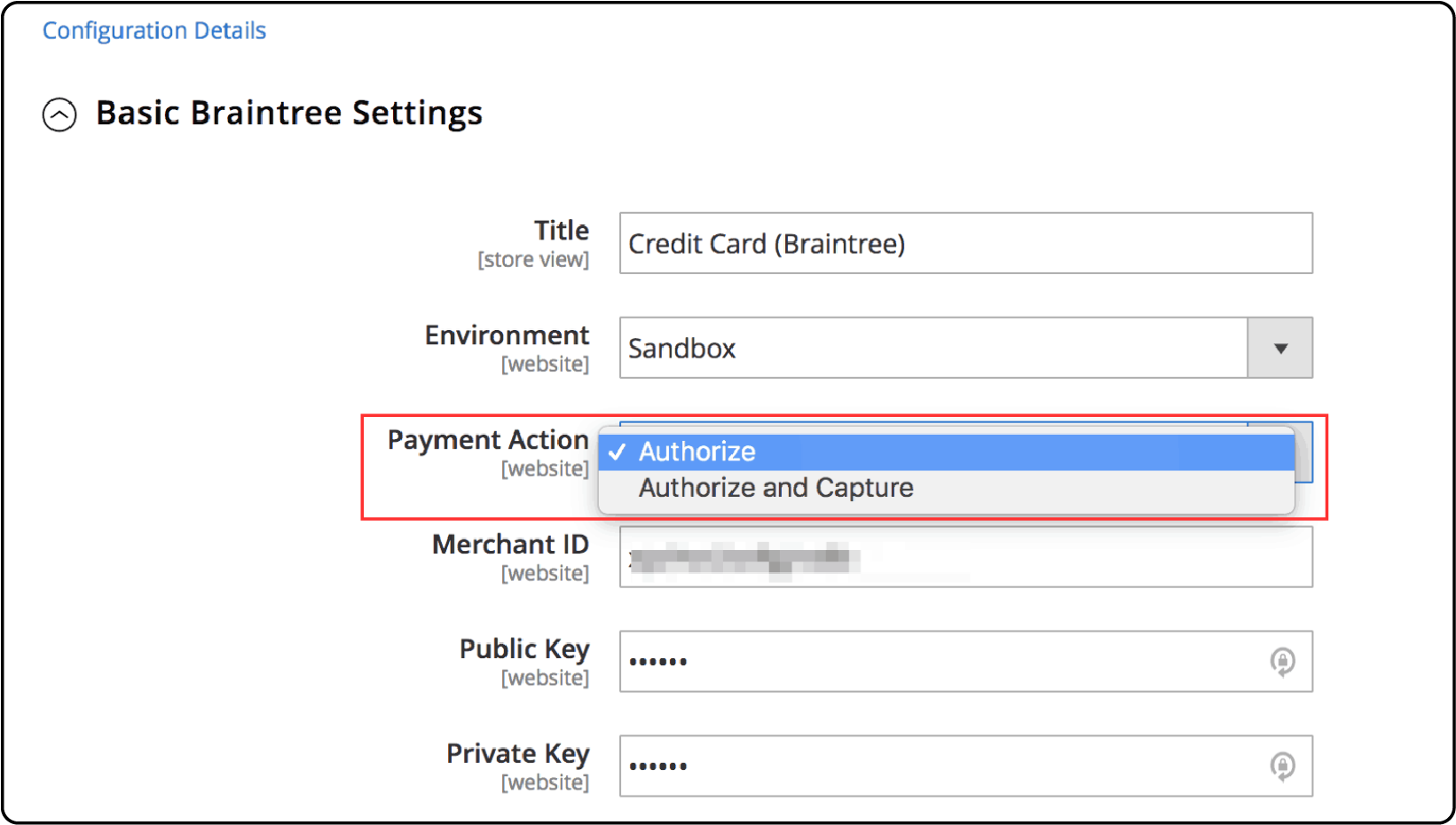Click the Basic Braintree Settings heading
The image size is (1456, 825).
(289, 114)
